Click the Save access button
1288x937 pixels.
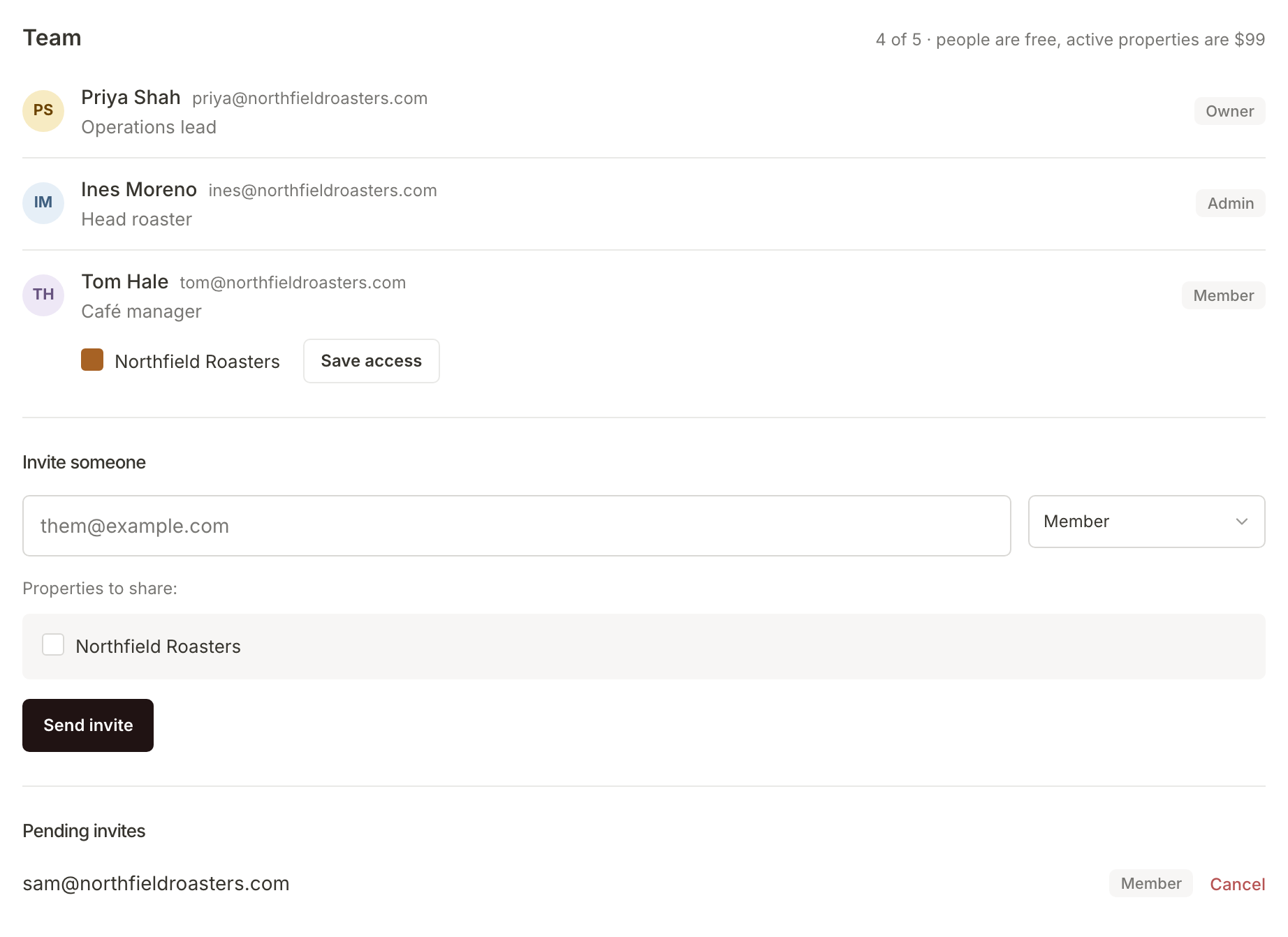pos(372,361)
